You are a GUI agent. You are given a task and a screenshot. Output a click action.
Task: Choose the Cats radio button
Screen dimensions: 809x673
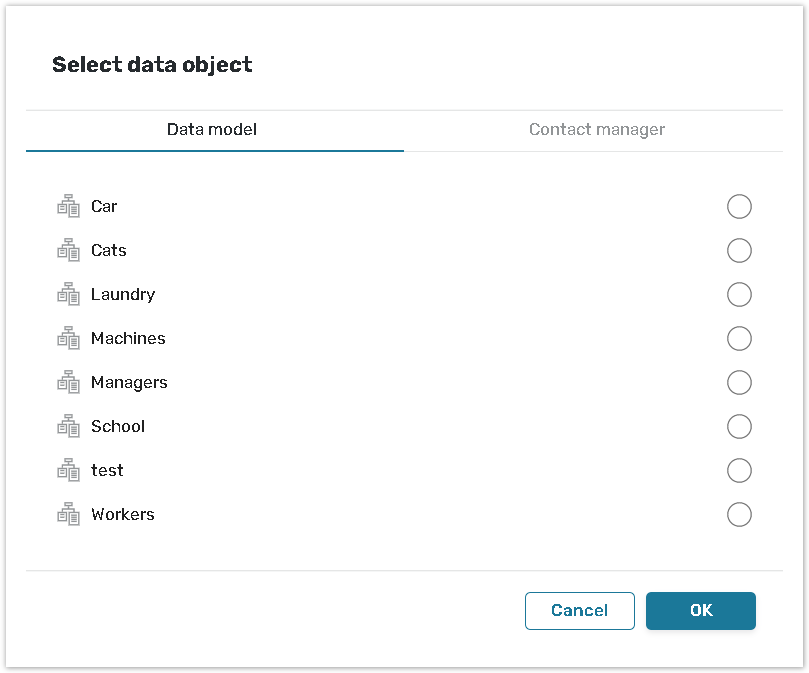click(x=739, y=251)
